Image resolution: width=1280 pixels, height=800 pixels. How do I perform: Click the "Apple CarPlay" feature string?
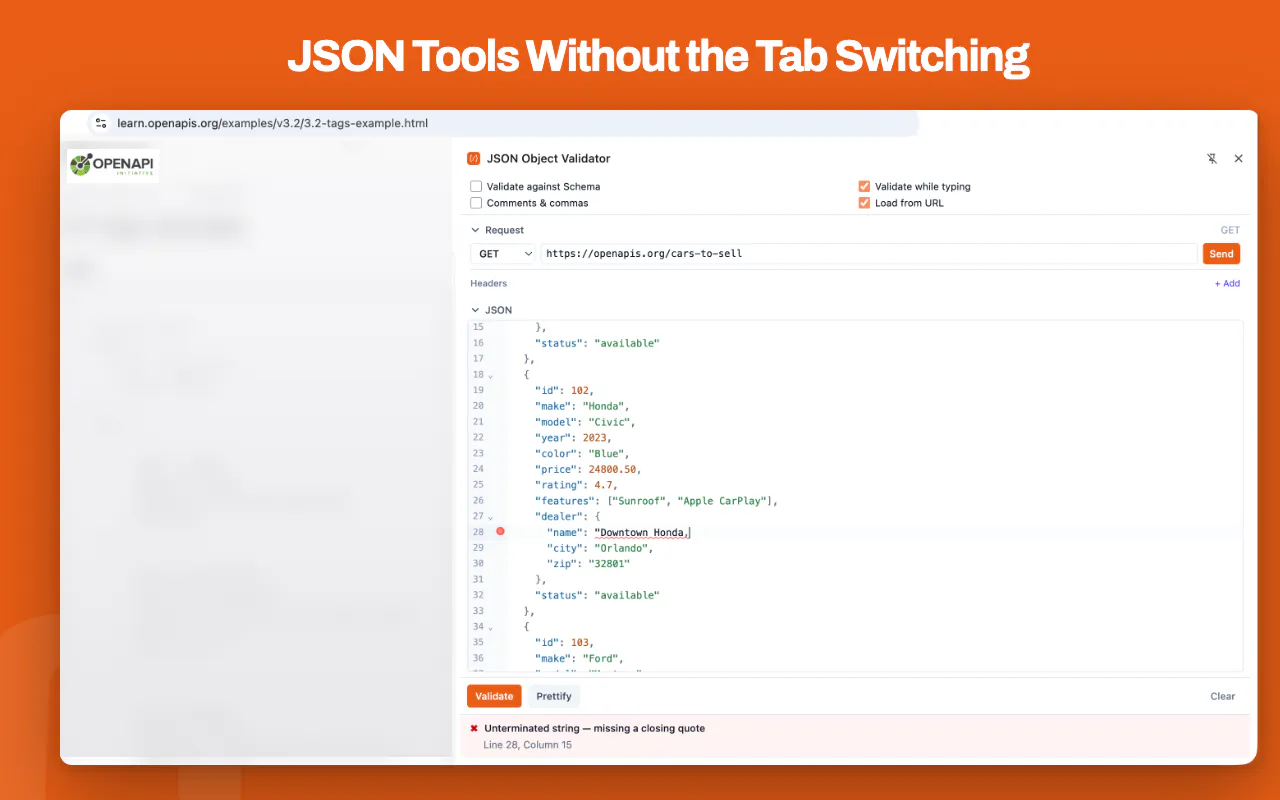723,501
